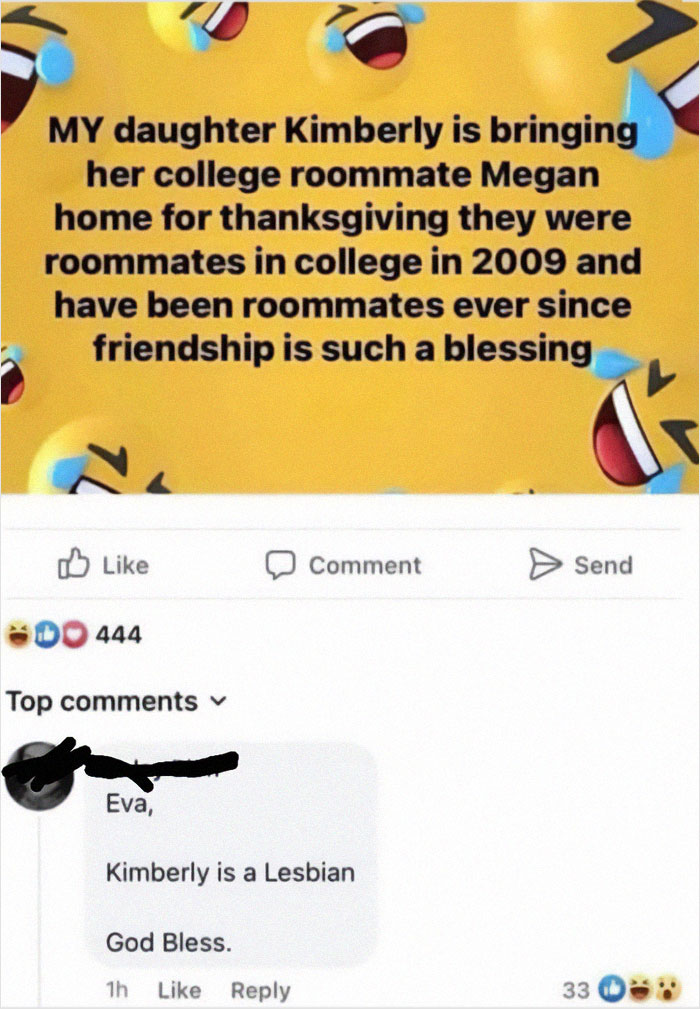Click the Comment speech bubble icon
The image size is (700, 1009).
(x=281, y=565)
